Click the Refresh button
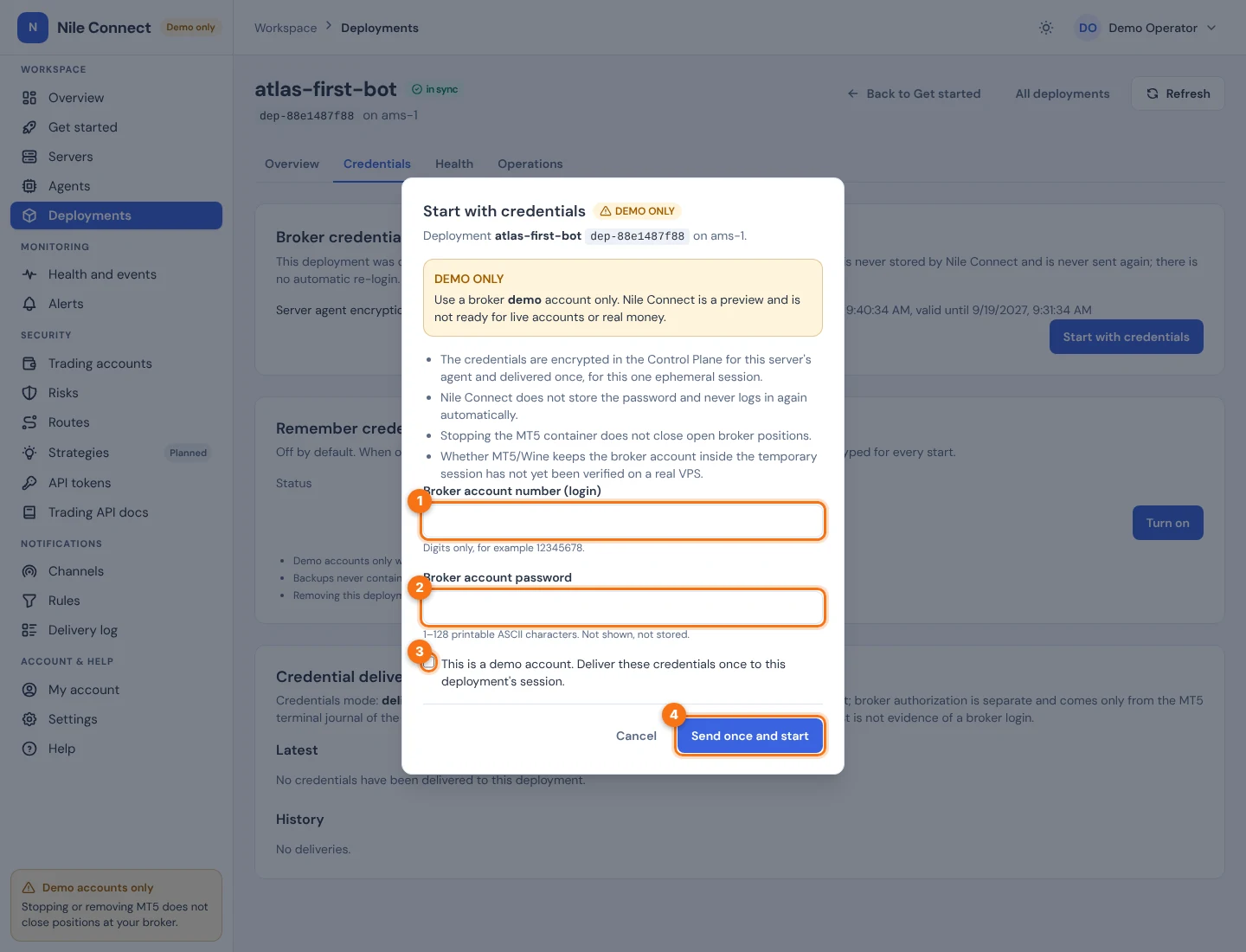The image size is (1246, 952). pos(1178,93)
